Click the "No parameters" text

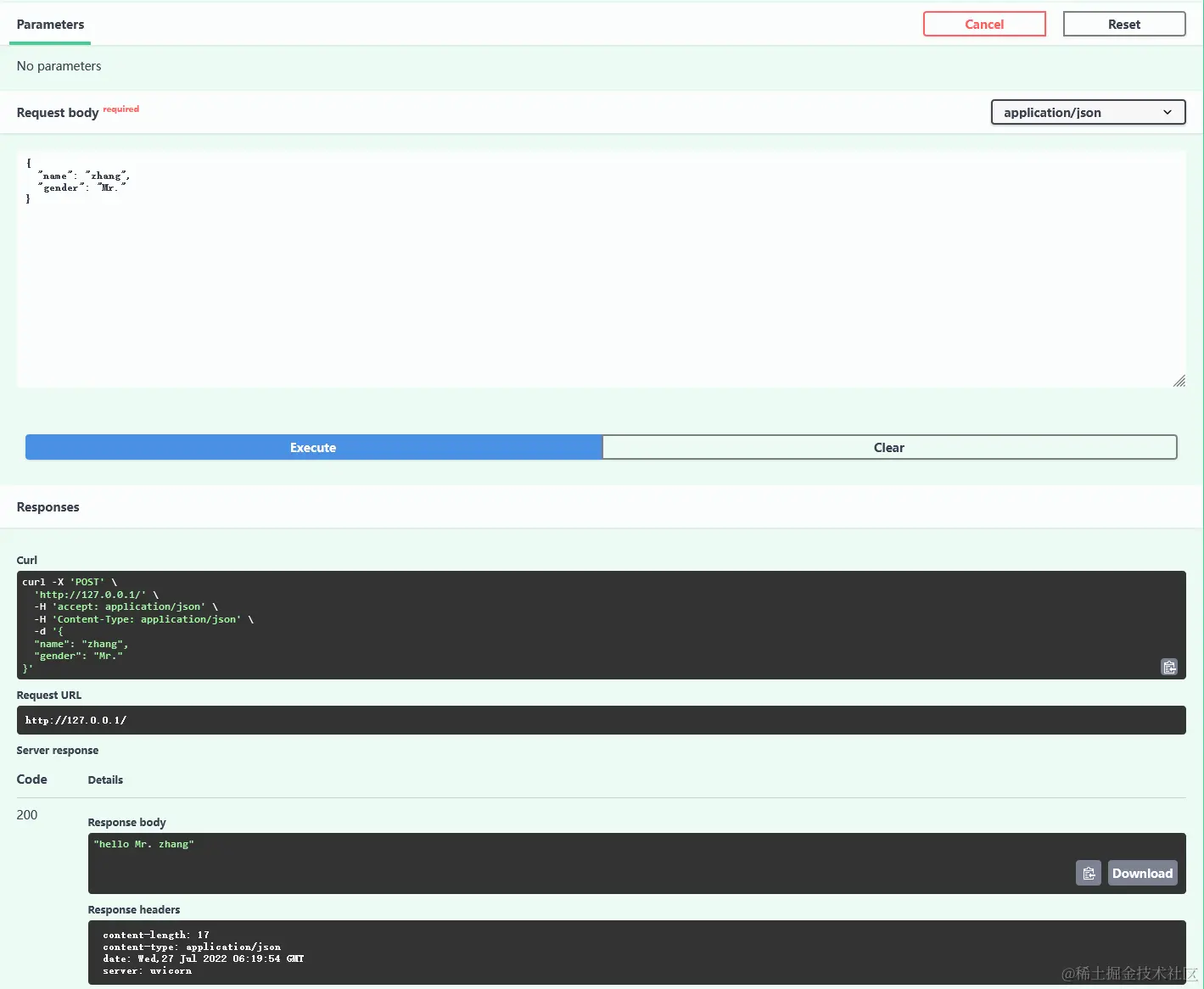click(59, 65)
